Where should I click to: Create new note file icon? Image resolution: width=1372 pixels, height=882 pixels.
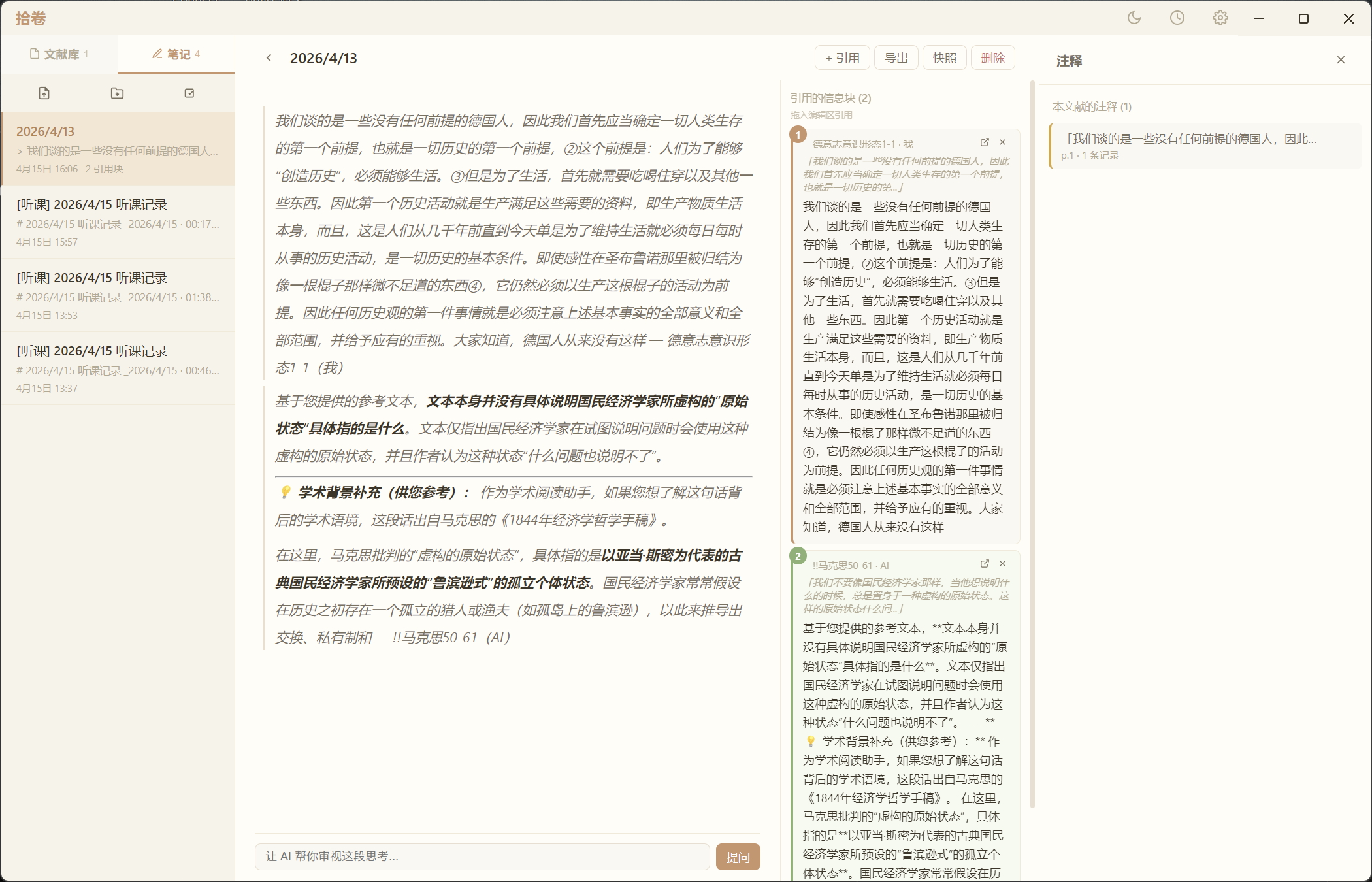tap(44, 93)
